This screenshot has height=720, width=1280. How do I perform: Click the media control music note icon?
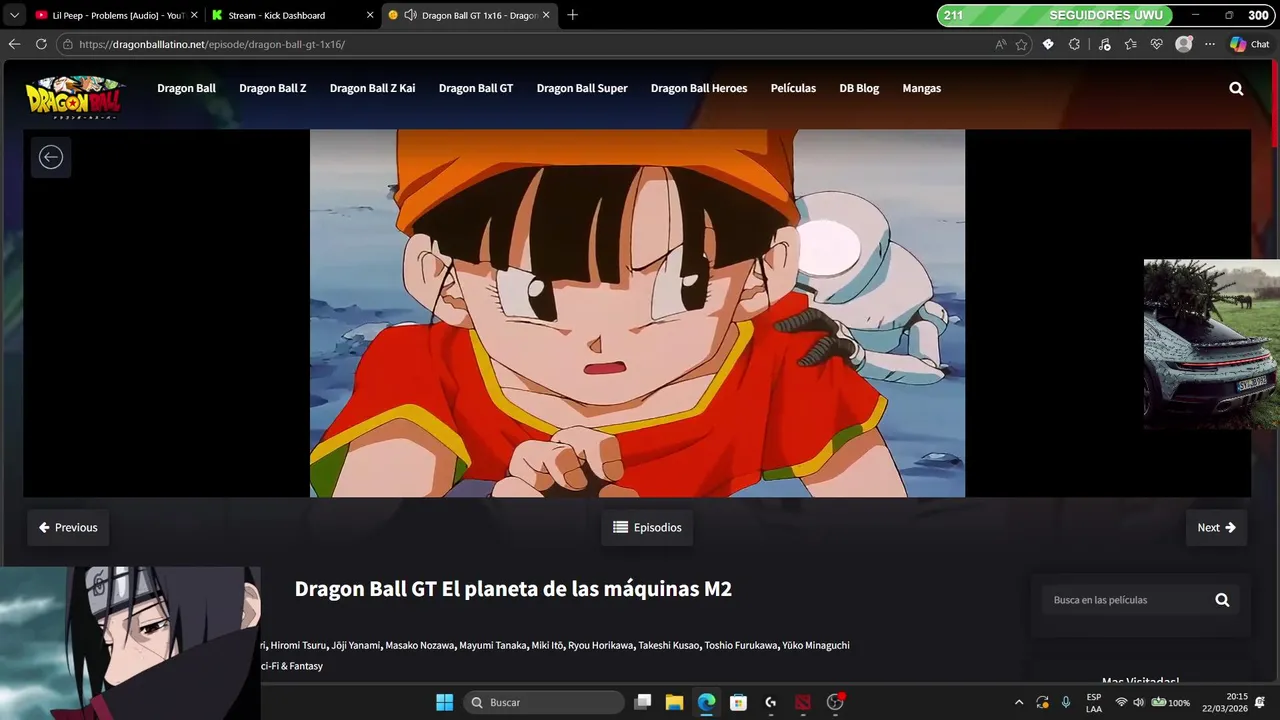(x=1104, y=44)
